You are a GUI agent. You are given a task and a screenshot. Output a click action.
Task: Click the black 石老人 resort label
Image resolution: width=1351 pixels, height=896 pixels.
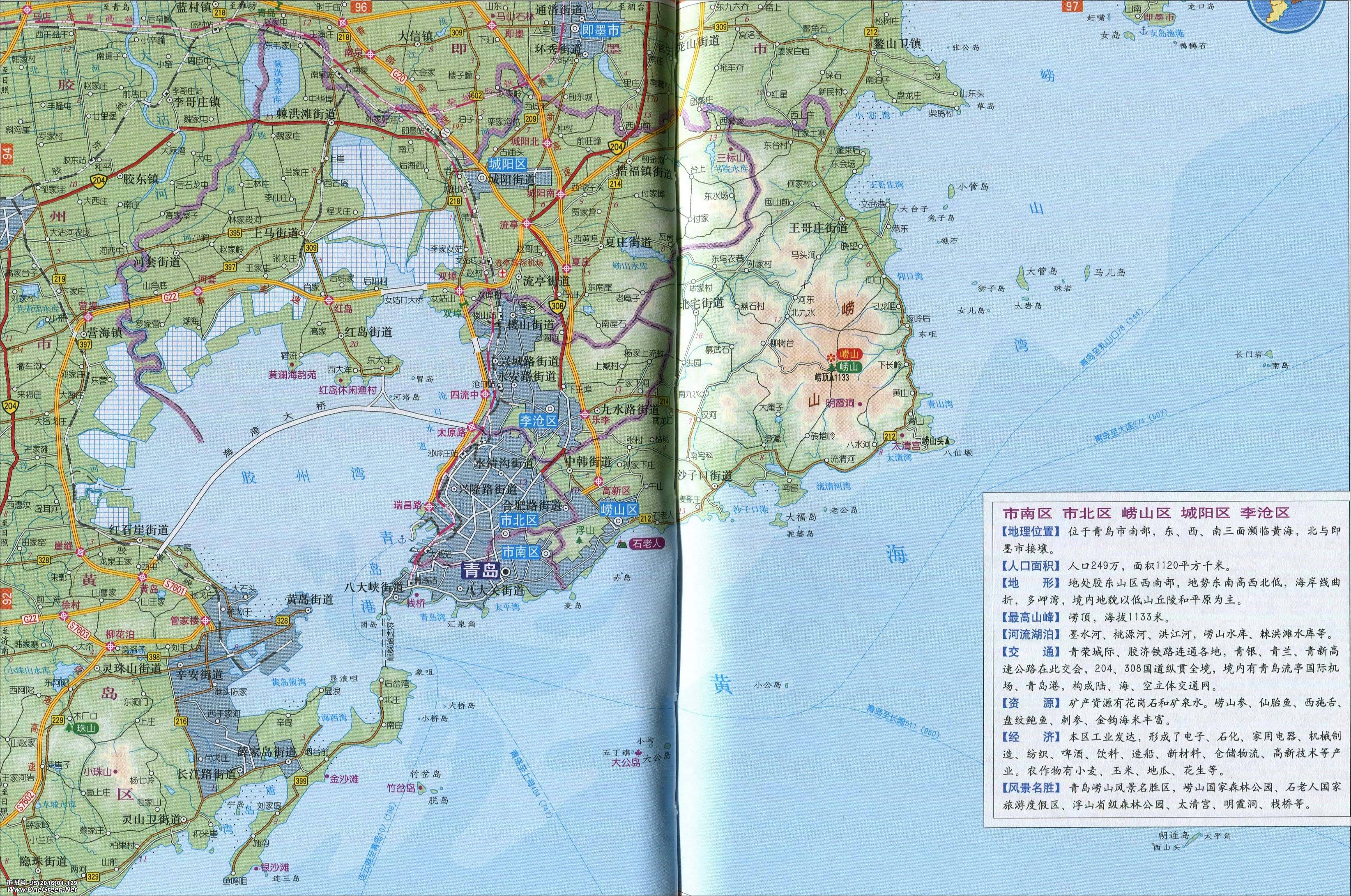click(x=648, y=544)
